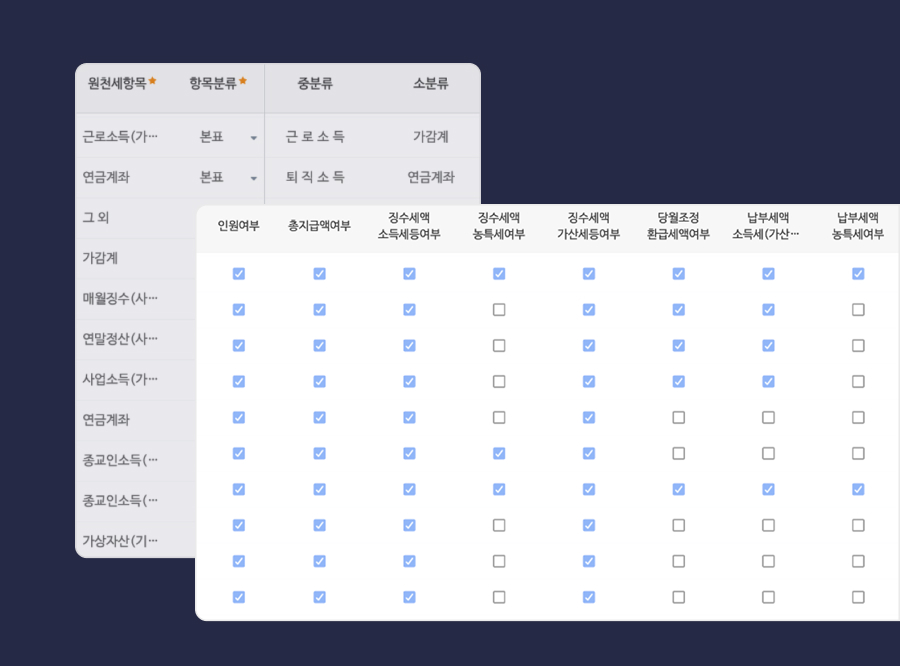The image size is (900, 666).
Task: Toggle the 총지급액여부 checkbox in the first row
Action: [x=319, y=273]
